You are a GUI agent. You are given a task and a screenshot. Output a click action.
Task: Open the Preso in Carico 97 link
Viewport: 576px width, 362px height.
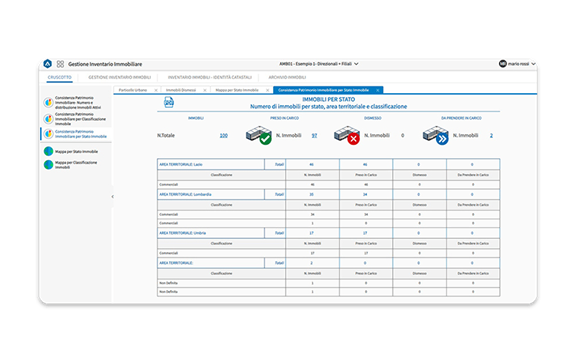point(314,136)
